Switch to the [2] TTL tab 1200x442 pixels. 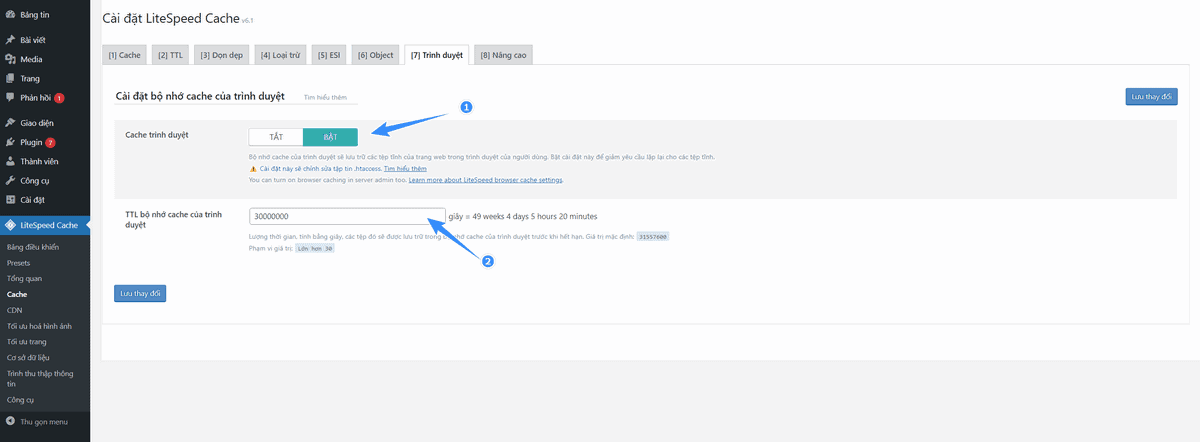169,55
